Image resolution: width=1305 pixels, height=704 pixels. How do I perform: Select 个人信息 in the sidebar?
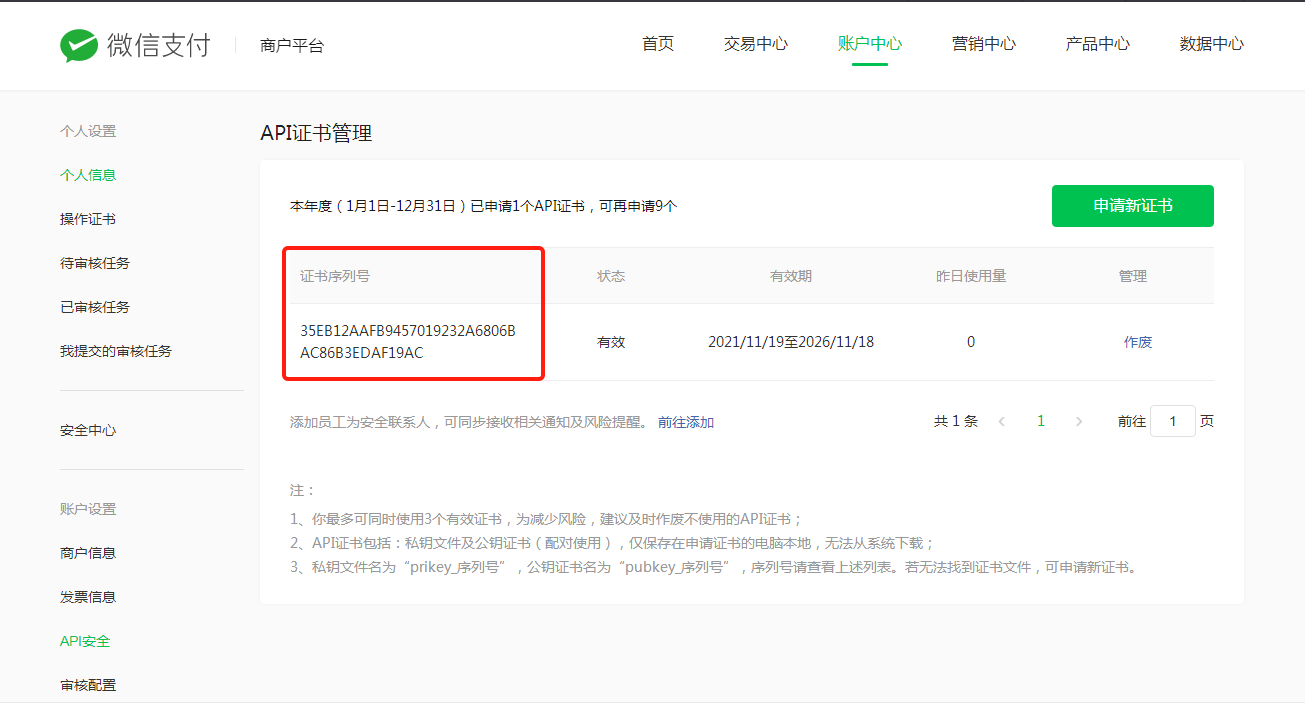(88, 175)
